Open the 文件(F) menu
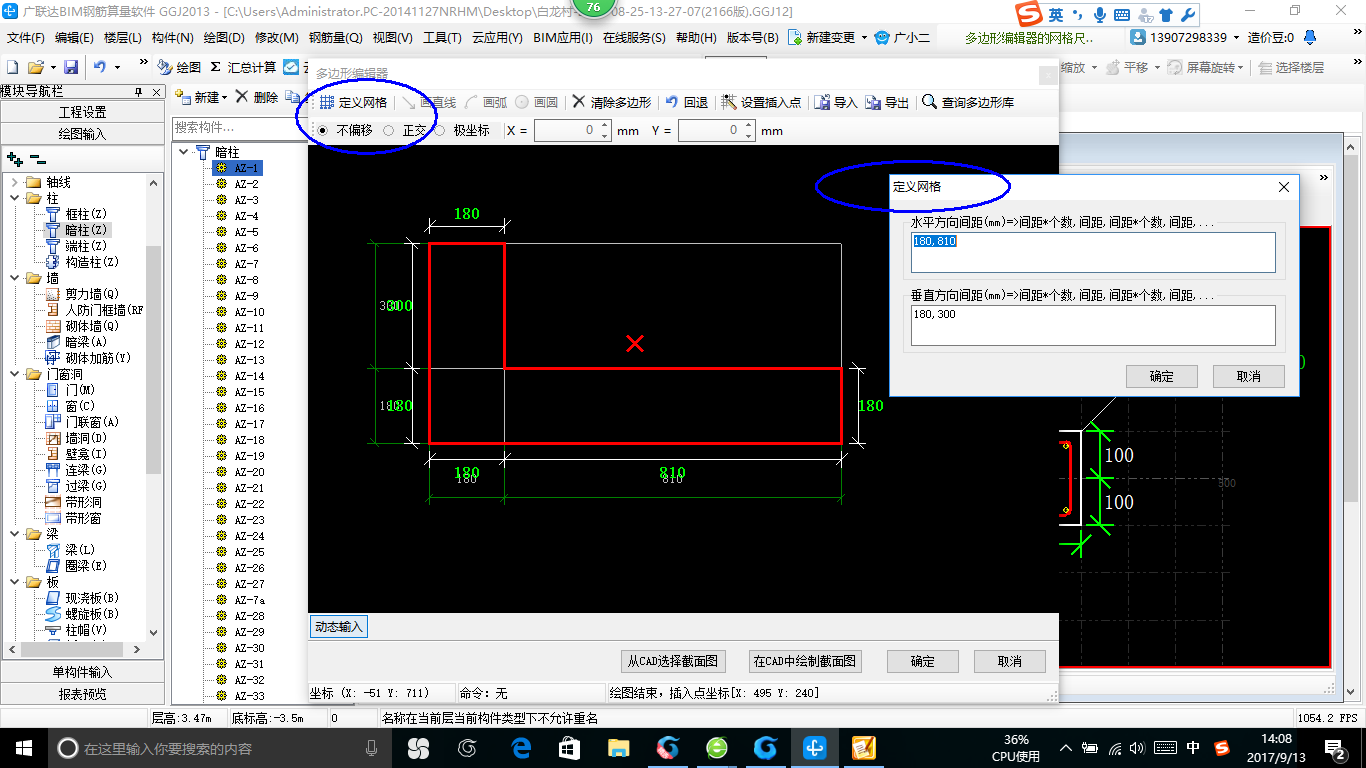Screen dimensions: 1366x768 26,38
